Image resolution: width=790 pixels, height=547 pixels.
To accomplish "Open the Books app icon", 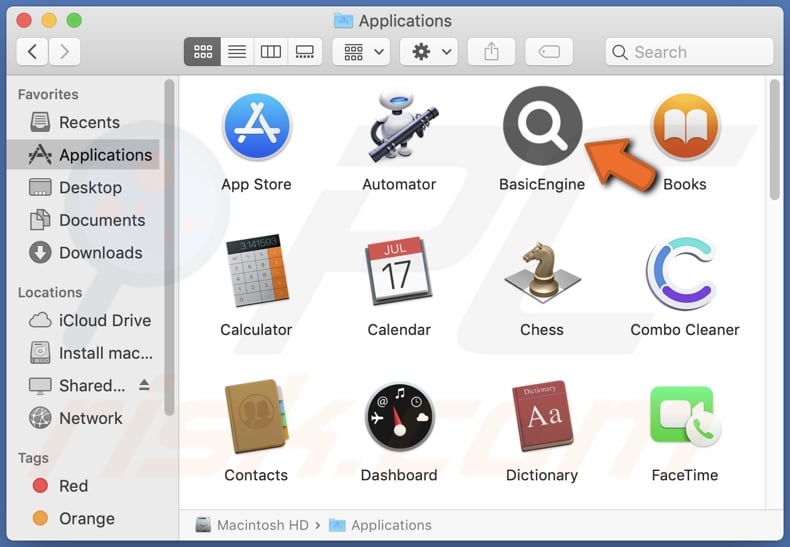I will 685,126.
